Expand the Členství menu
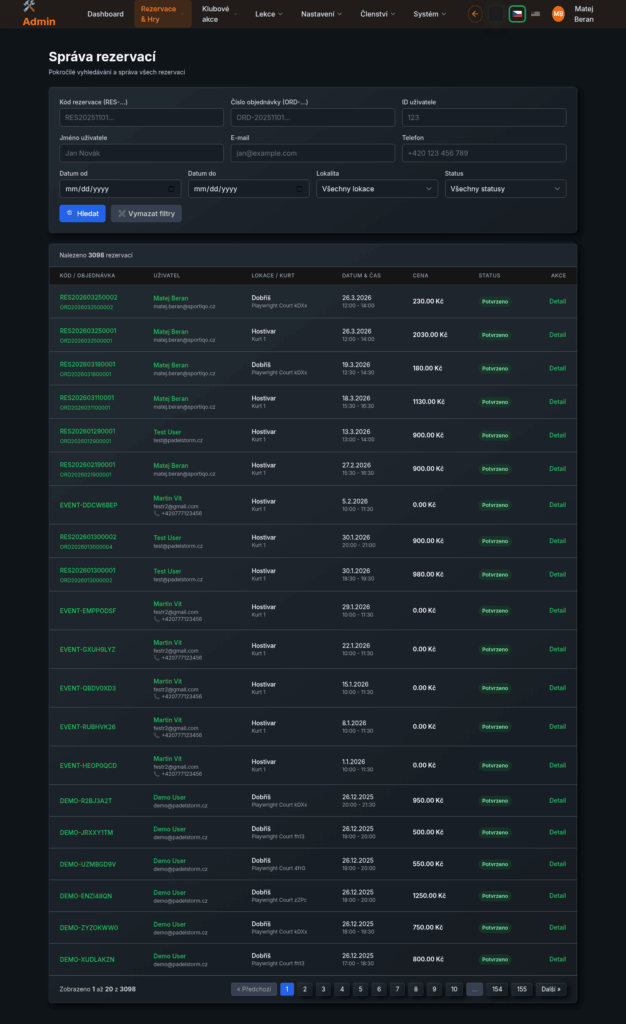626x1024 pixels. 377,14
